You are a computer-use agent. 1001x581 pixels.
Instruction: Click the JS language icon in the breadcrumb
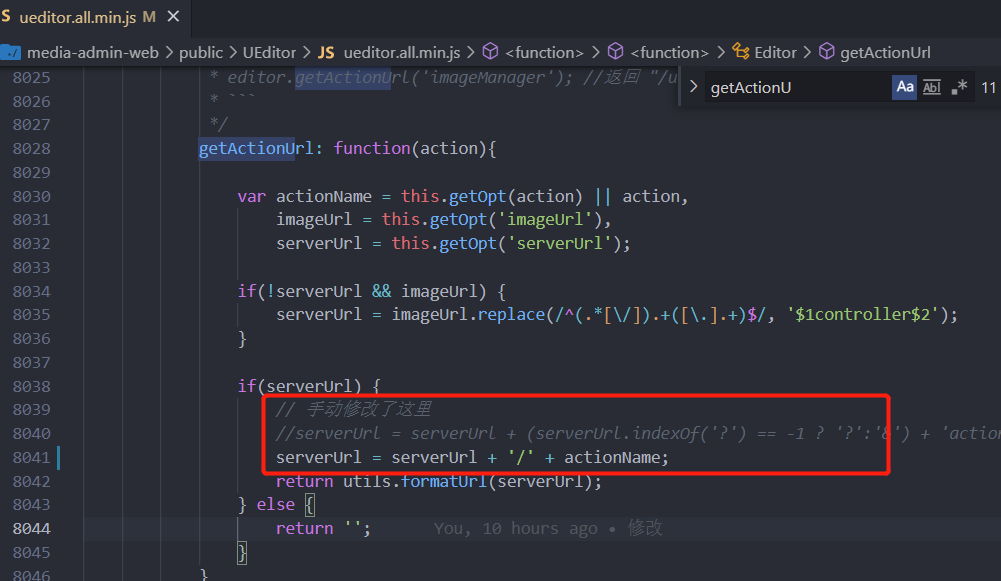coord(325,52)
